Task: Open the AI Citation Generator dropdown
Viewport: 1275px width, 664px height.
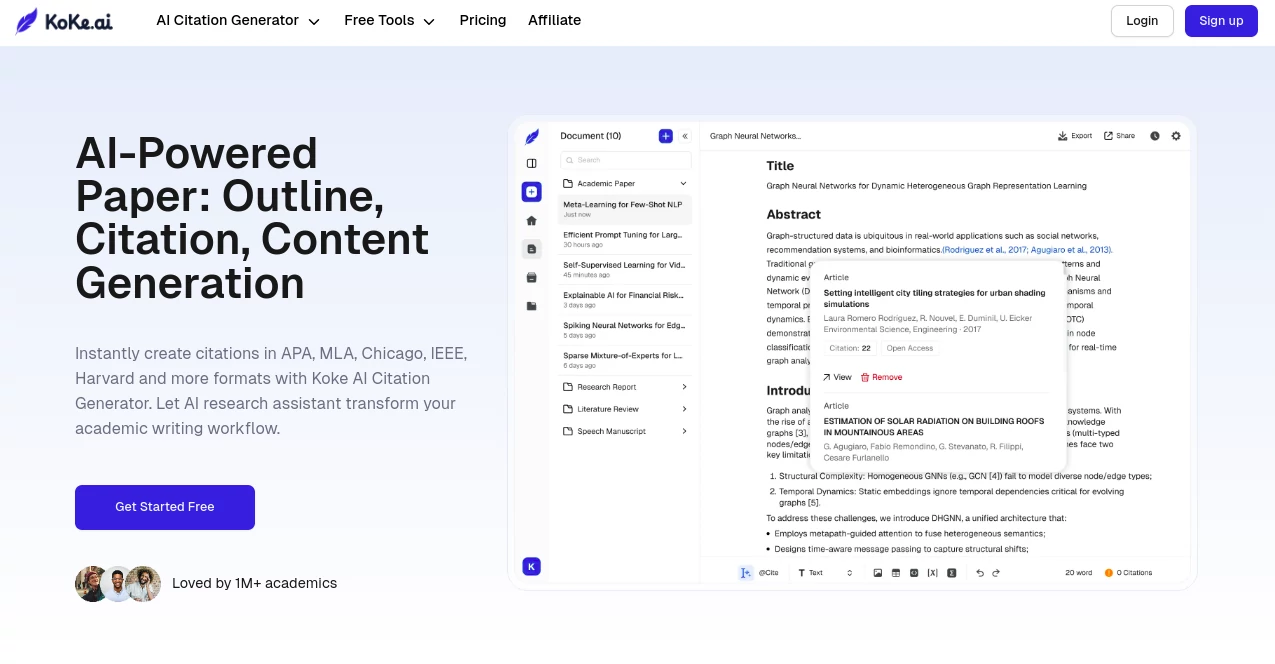Action: tap(238, 20)
